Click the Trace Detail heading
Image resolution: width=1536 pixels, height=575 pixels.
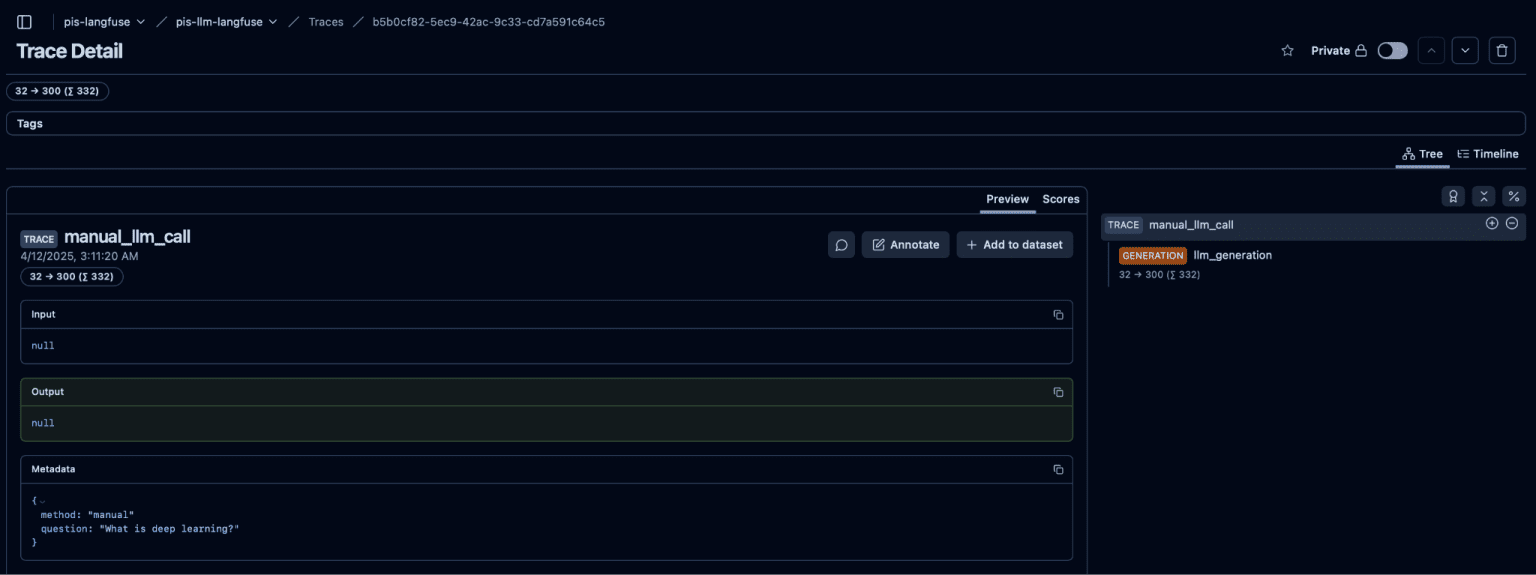69,51
